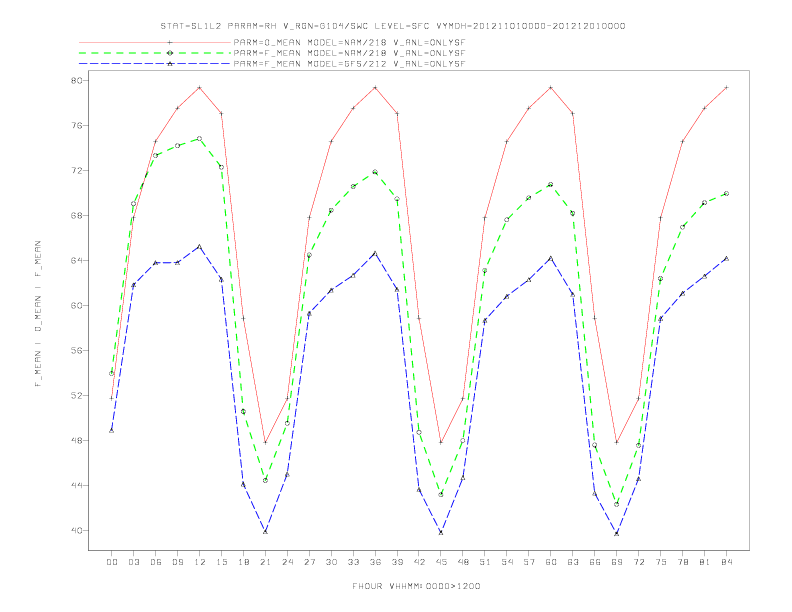Click forecast hour 18 on the x-axis
Viewport: 792px width, 612px height.
pyautogui.click(x=243, y=562)
